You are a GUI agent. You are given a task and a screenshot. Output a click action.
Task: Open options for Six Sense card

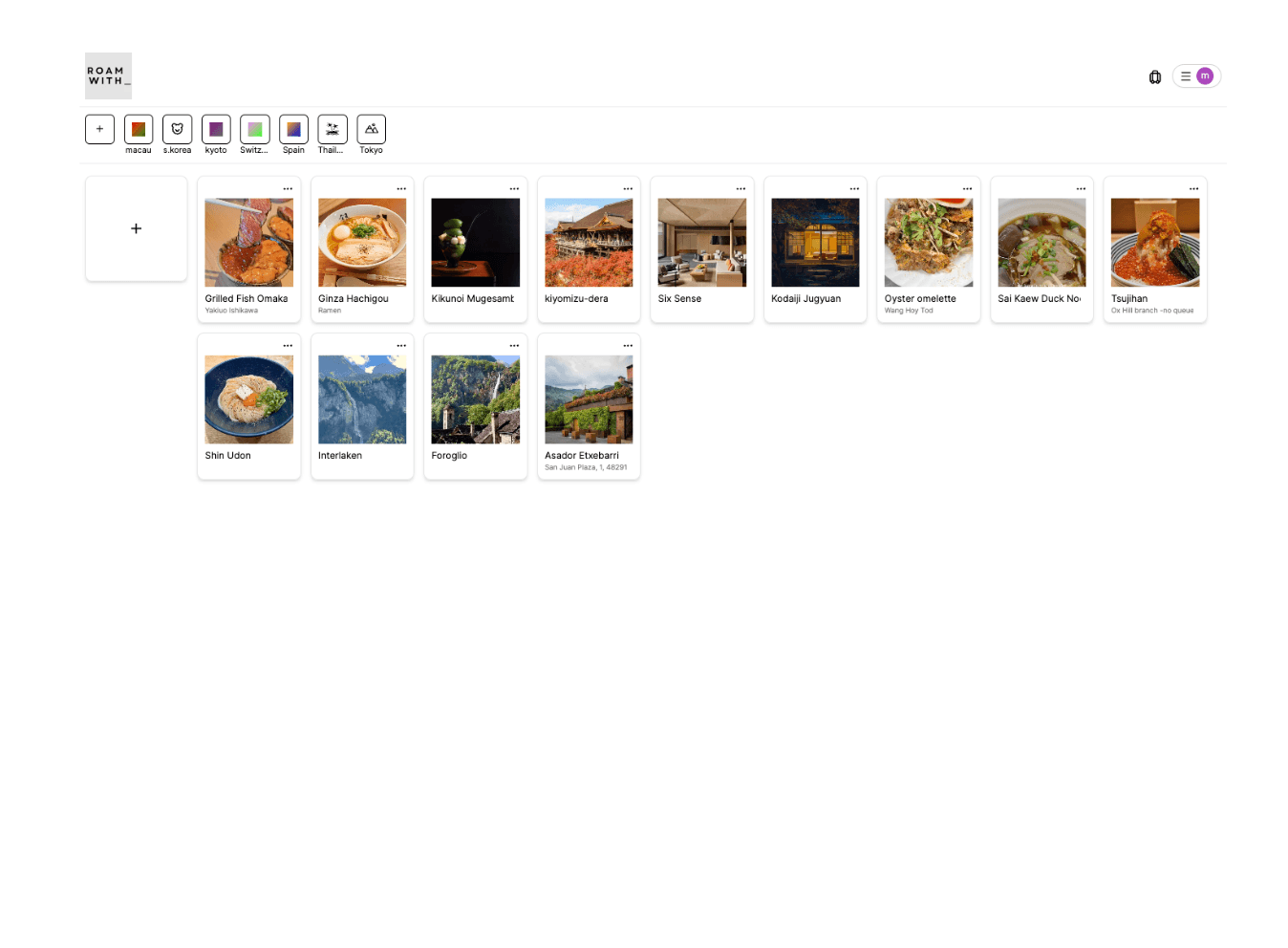click(x=741, y=189)
